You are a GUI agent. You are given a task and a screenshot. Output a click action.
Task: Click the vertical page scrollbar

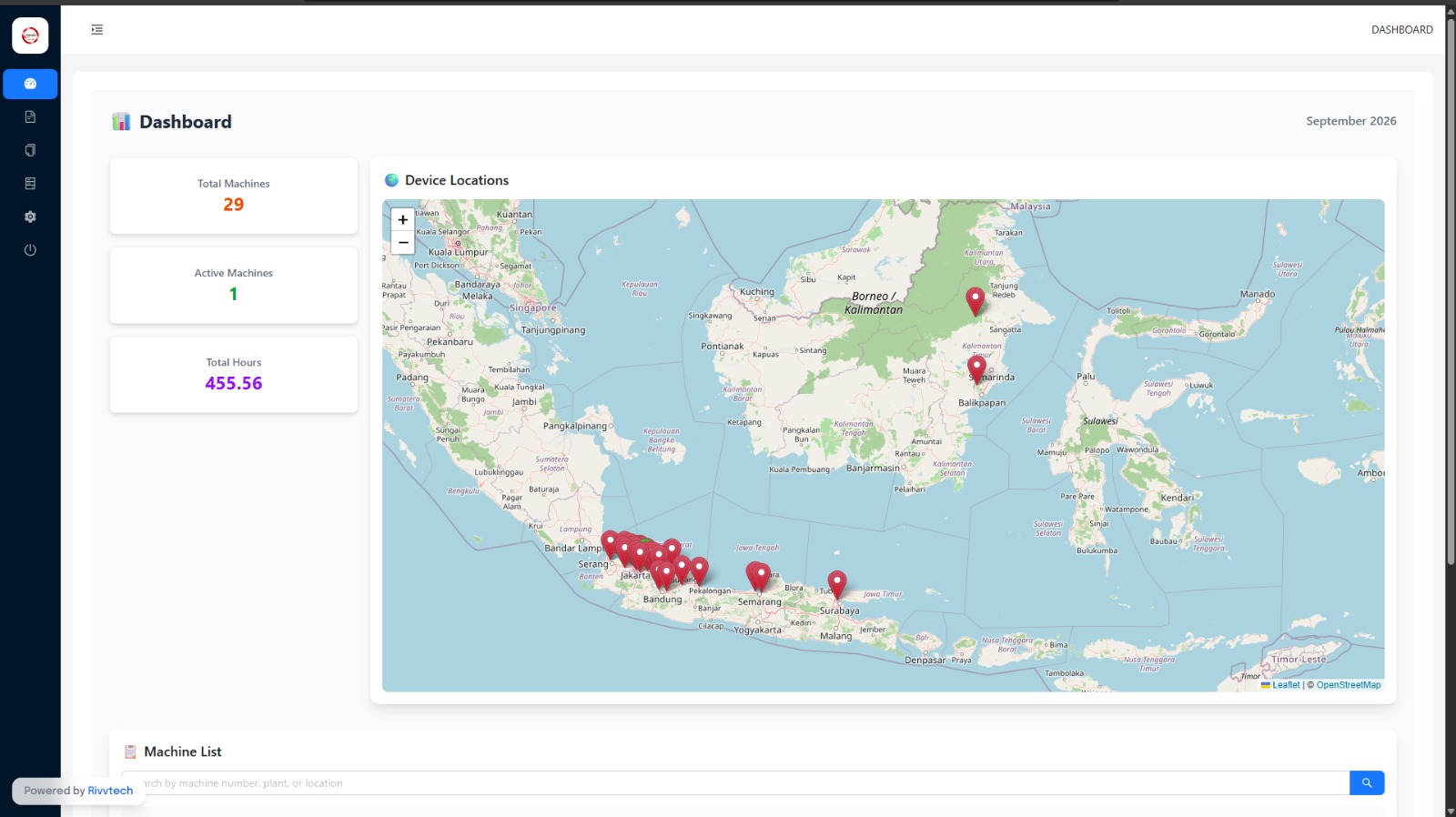pos(1451,291)
